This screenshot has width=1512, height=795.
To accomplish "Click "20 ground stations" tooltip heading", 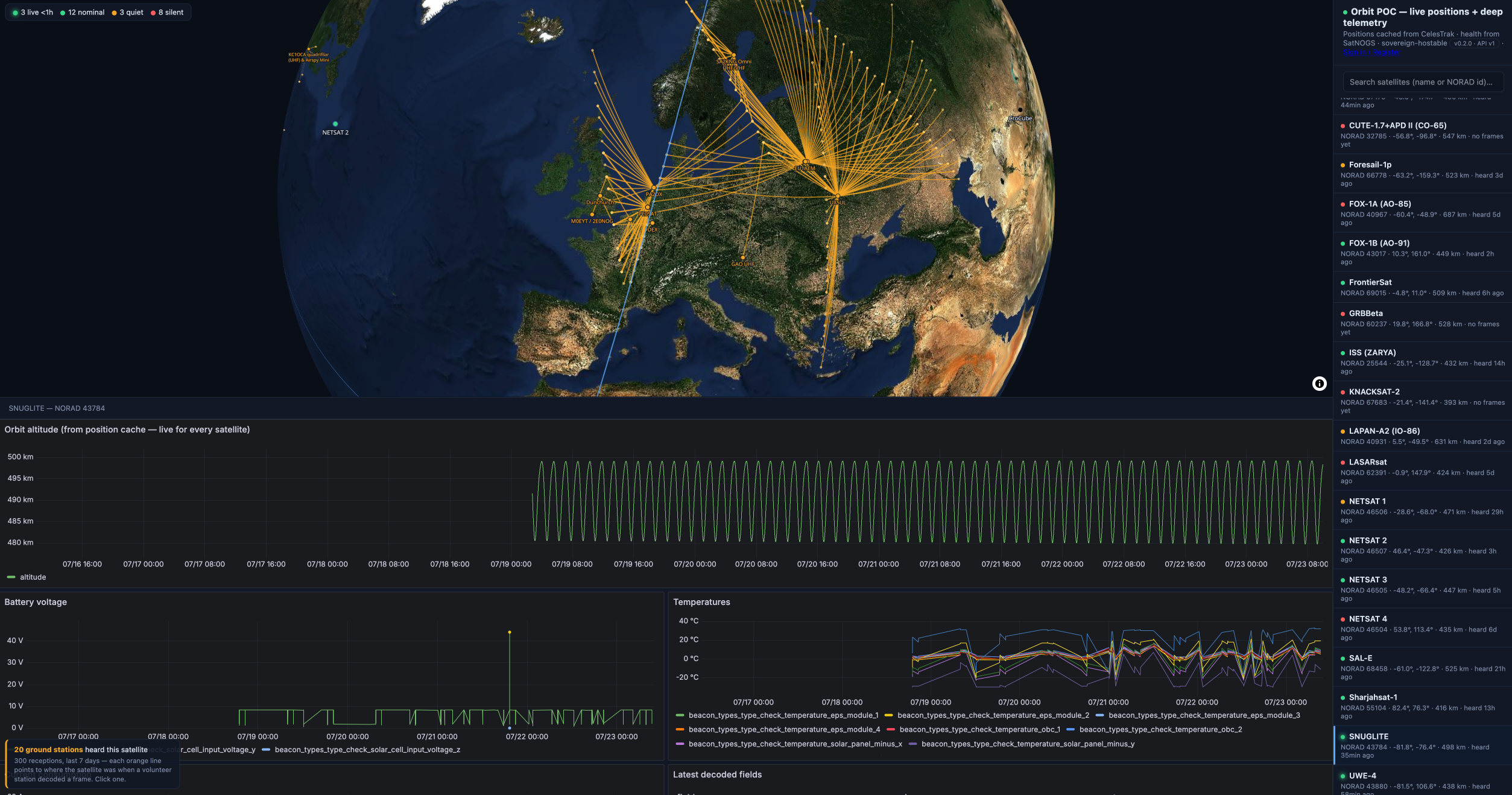I will click(48, 750).
